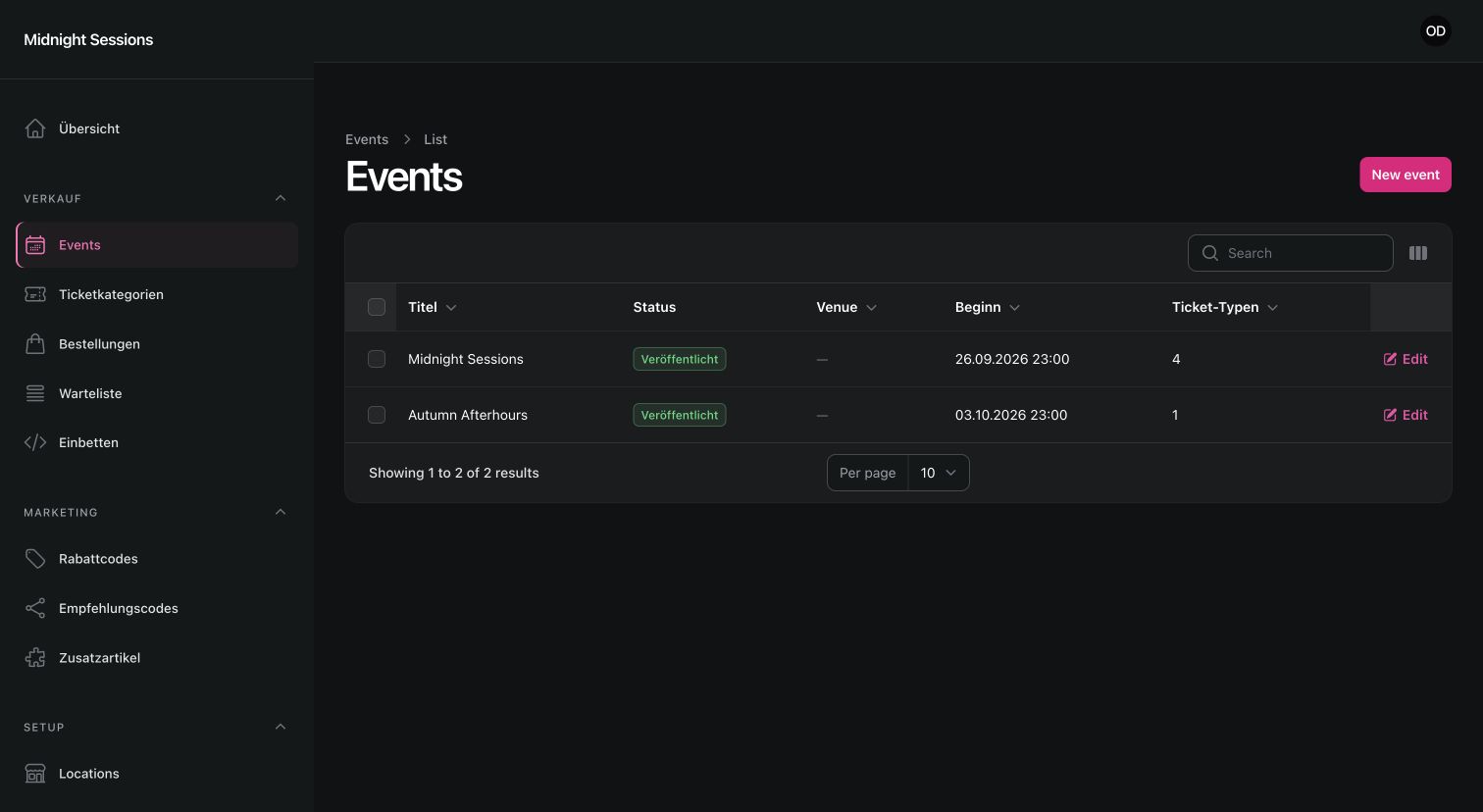
Task: Click the magnifier icon in search box
Action: [x=1210, y=253]
